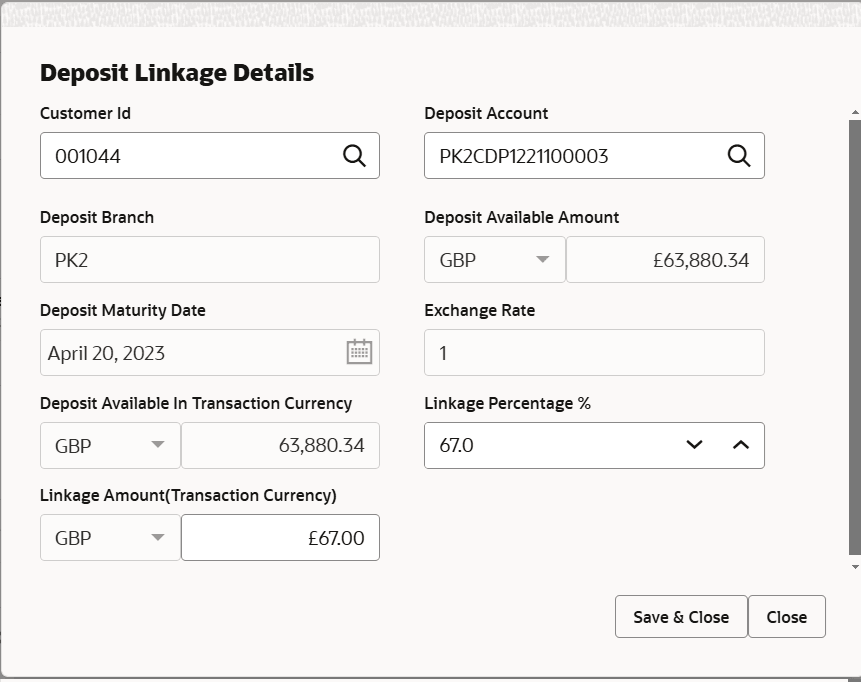Click the magnifier beside PK2CDP1221100003
The image size is (861, 682).
[x=739, y=155]
